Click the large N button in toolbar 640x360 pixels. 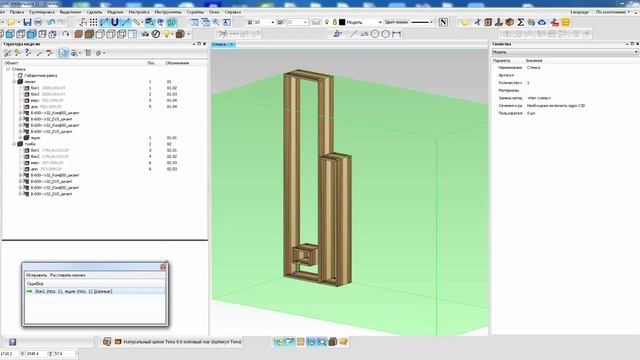(443, 22)
